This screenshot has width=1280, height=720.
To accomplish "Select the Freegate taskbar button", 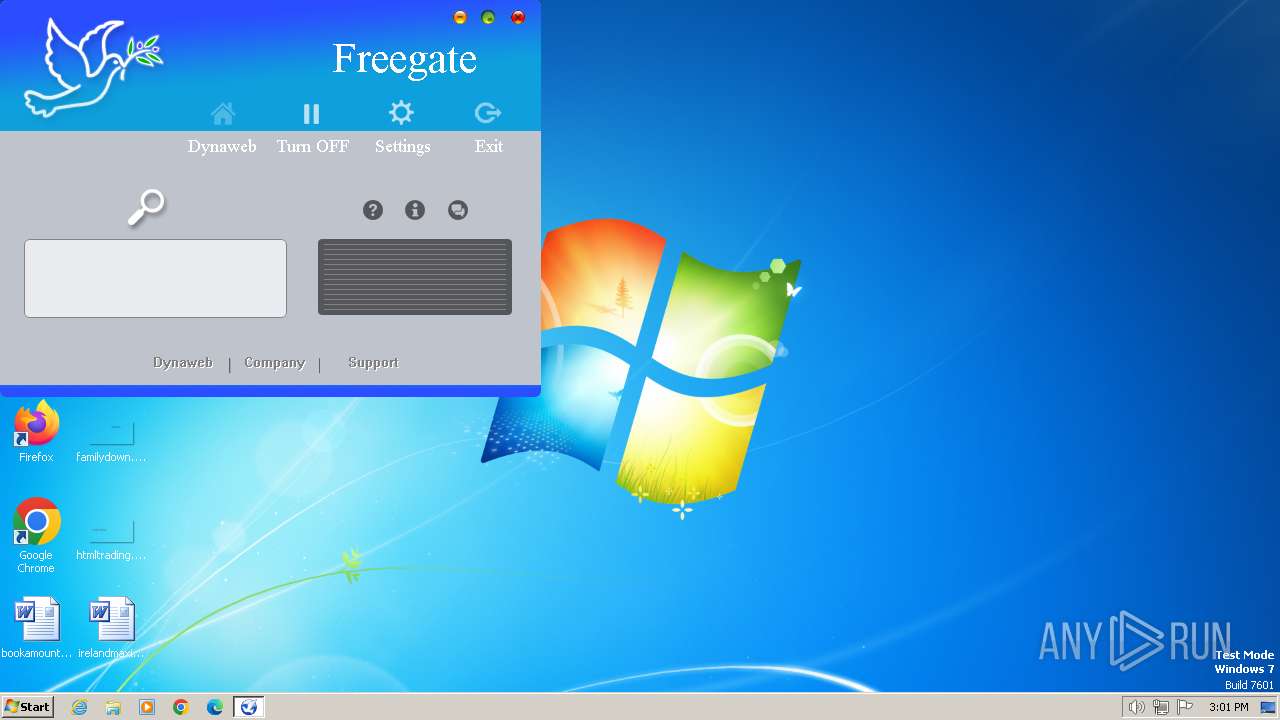I will [249, 707].
